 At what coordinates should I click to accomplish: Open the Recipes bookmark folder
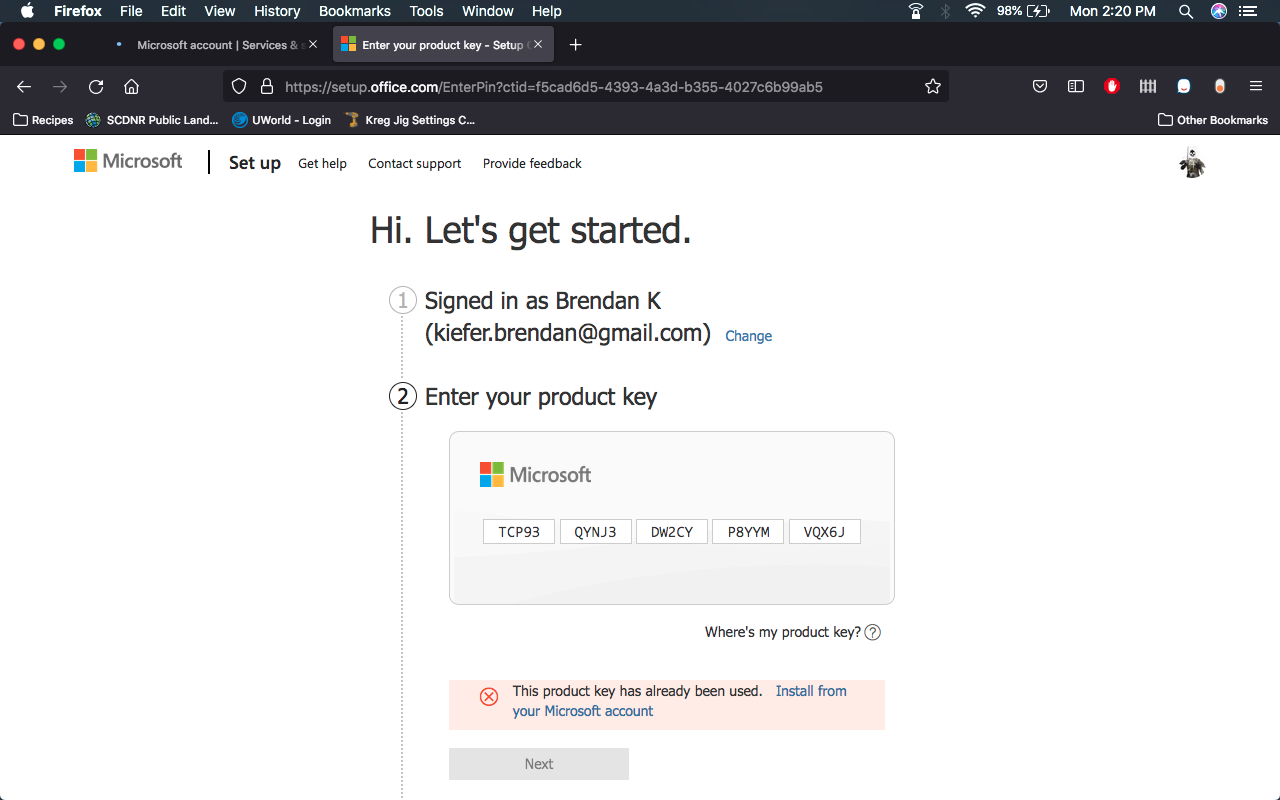[43, 120]
